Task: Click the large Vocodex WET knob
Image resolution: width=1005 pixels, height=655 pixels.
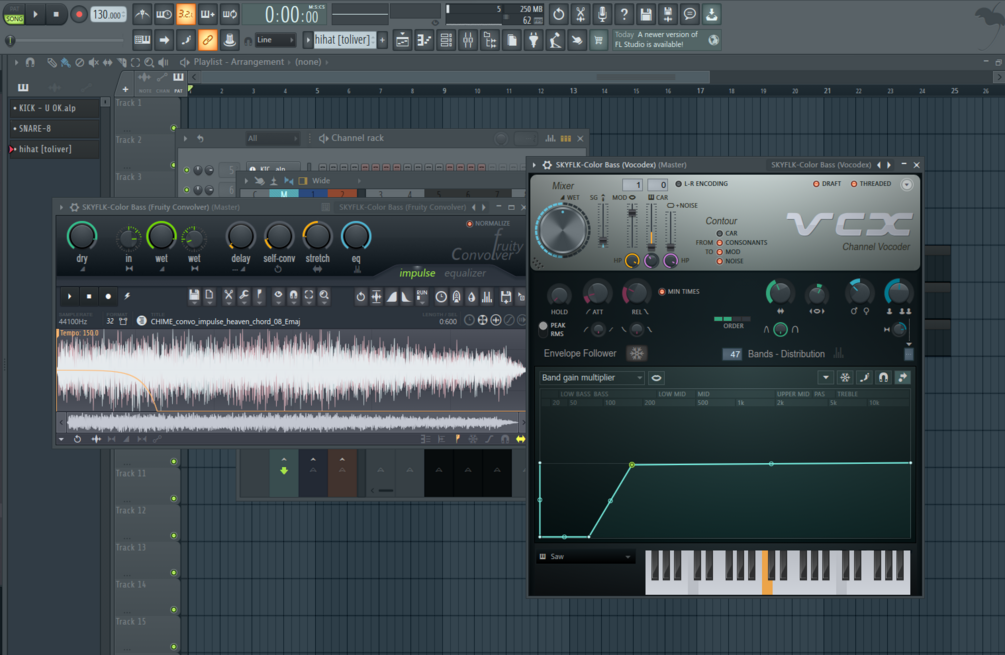Action: tap(562, 230)
